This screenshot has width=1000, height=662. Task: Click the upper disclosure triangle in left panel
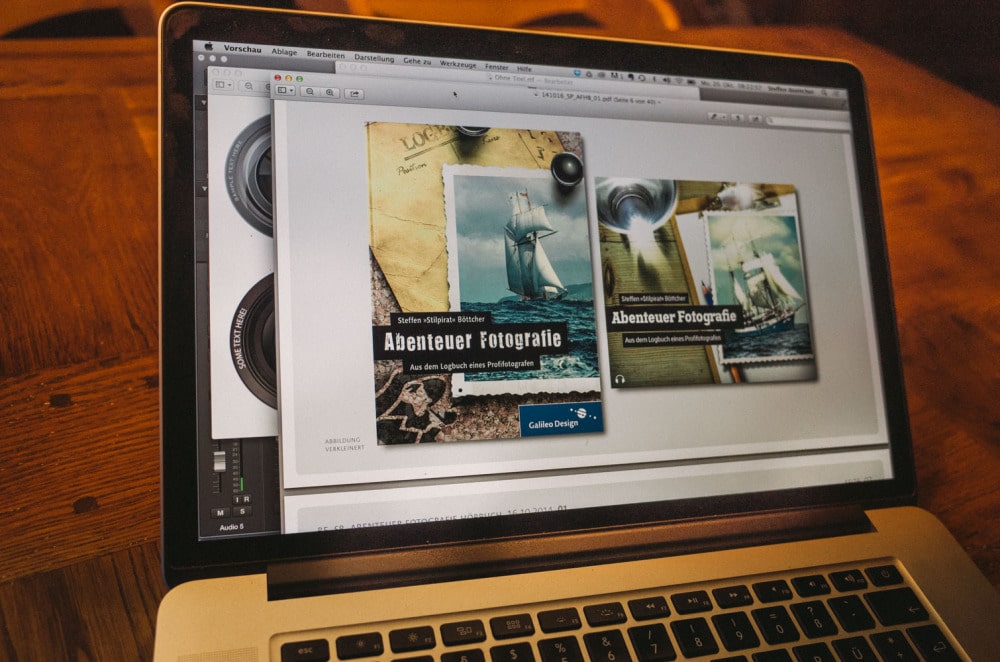204,102
